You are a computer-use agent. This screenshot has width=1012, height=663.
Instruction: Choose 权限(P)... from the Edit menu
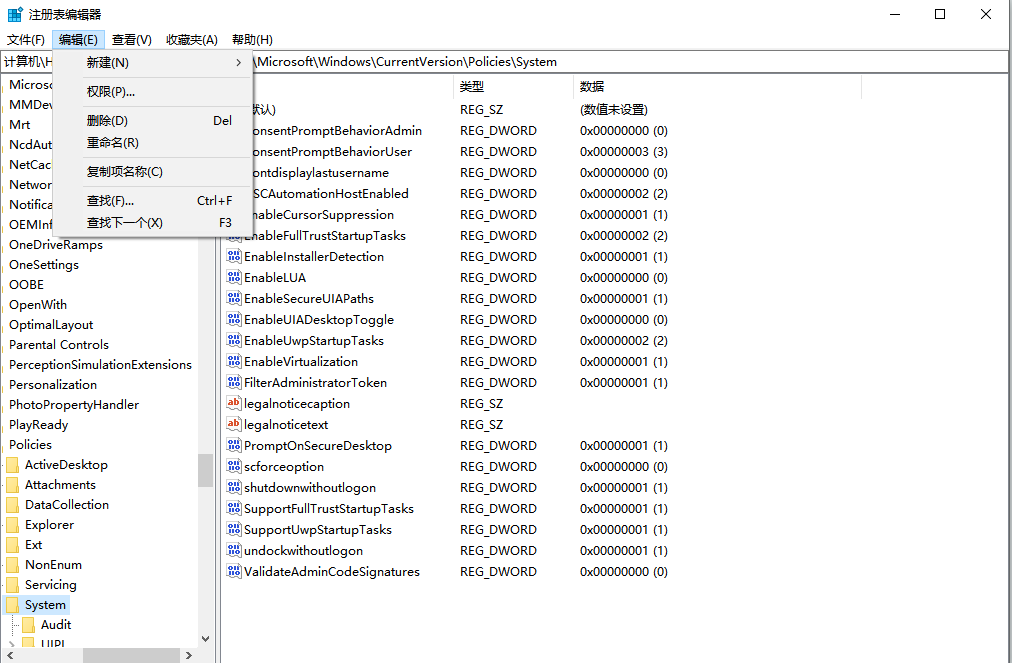click(152, 92)
